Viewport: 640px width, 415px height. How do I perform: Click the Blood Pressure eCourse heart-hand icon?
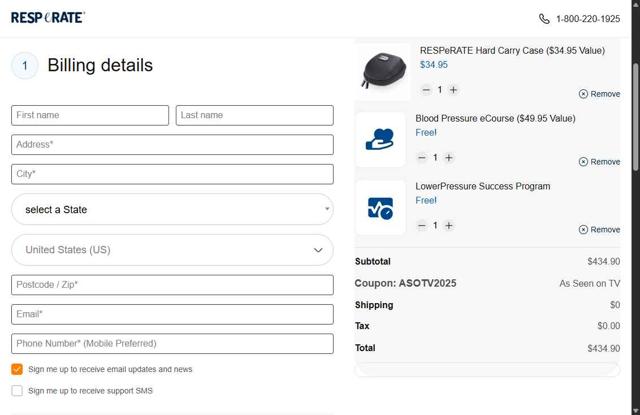tap(380, 140)
